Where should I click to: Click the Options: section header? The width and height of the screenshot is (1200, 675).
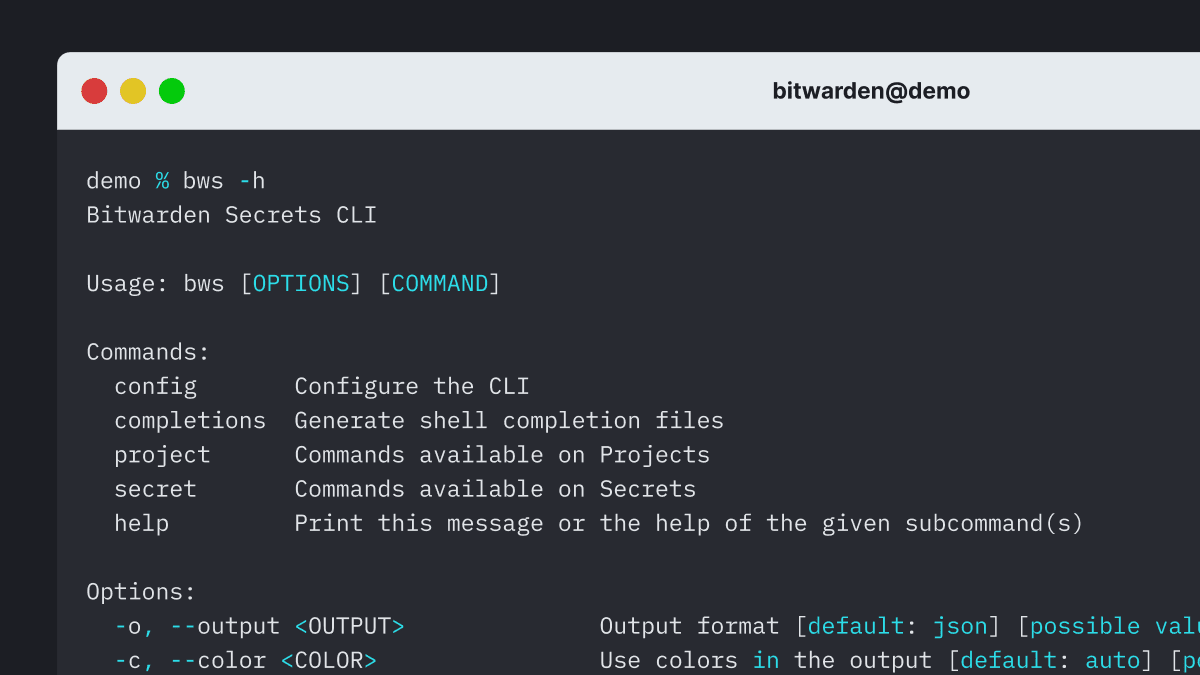click(136, 591)
